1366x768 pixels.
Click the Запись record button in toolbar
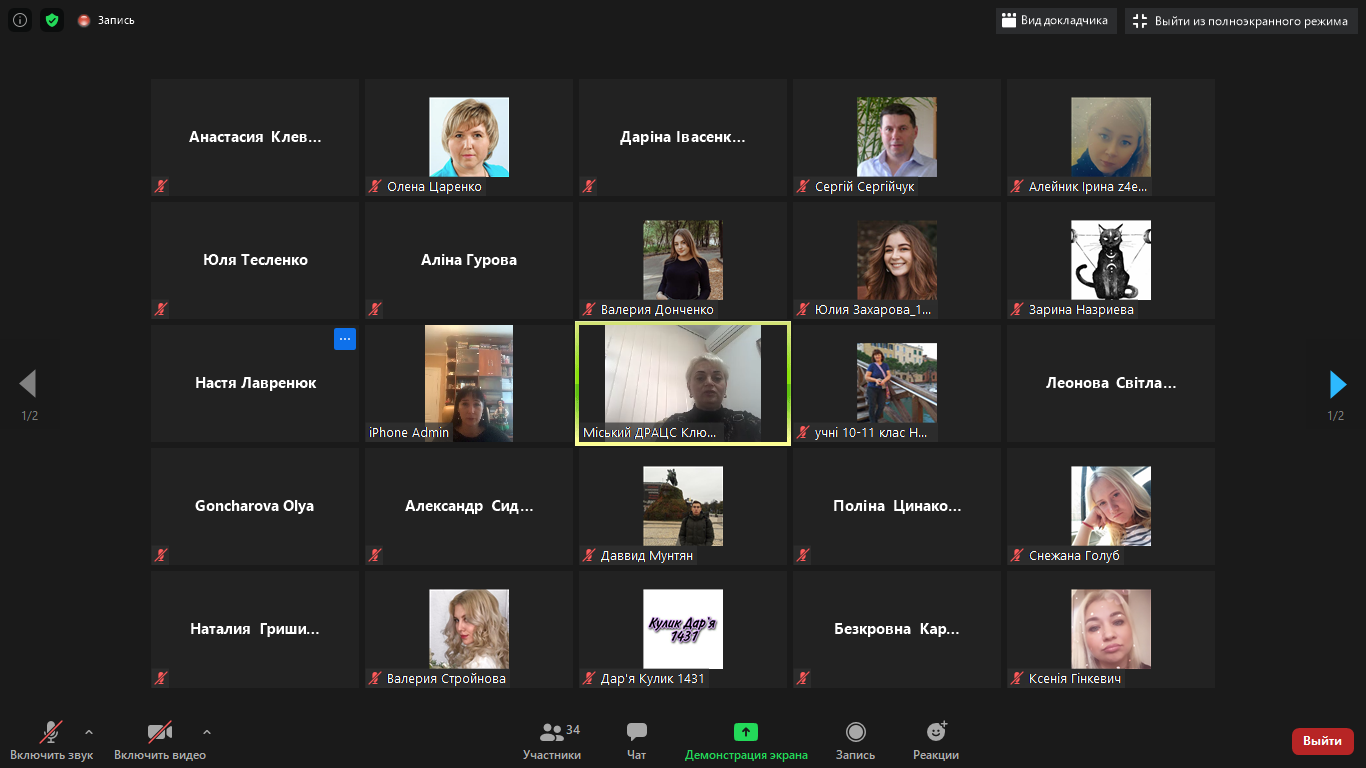855,742
